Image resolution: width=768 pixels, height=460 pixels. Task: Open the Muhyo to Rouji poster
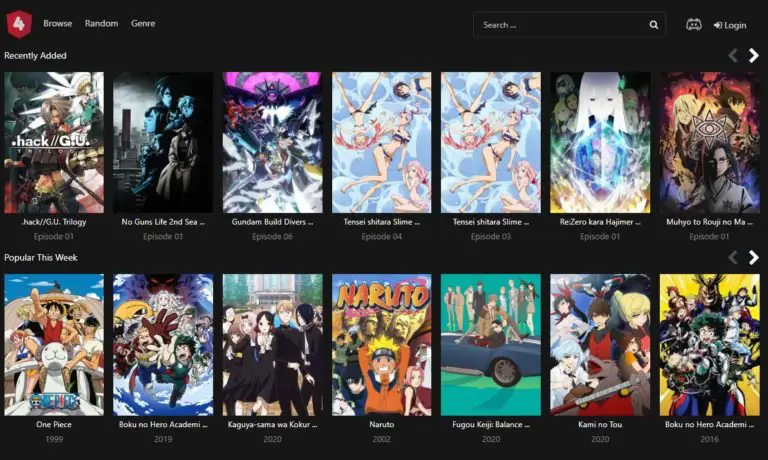(x=709, y=143)
